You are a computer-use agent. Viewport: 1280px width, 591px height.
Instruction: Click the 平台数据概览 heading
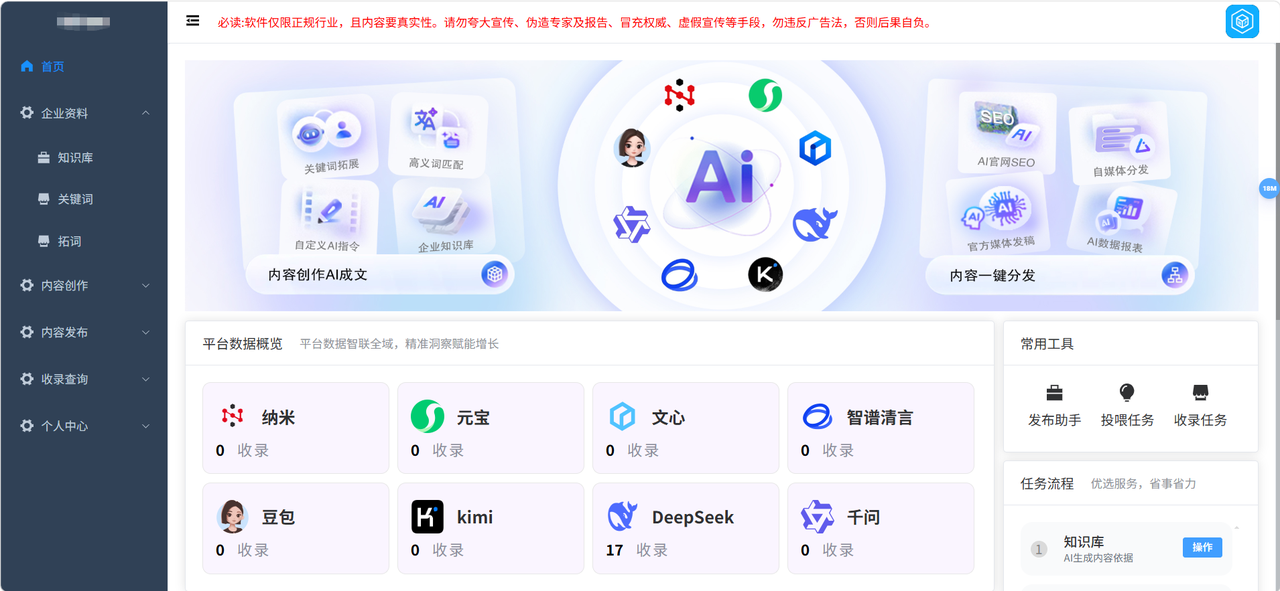coord(243,344)
